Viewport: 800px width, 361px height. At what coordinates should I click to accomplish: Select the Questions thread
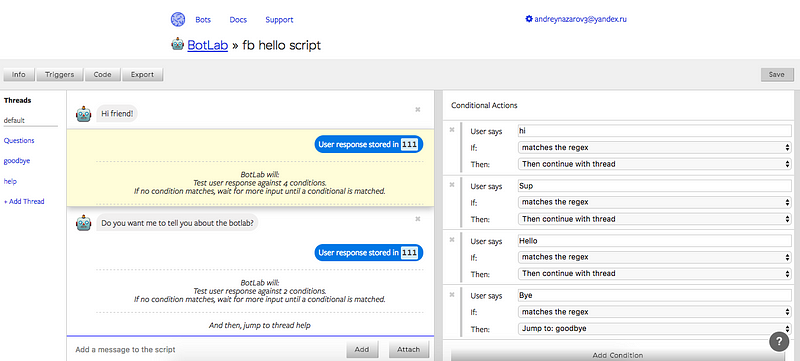tap(19, 141)
